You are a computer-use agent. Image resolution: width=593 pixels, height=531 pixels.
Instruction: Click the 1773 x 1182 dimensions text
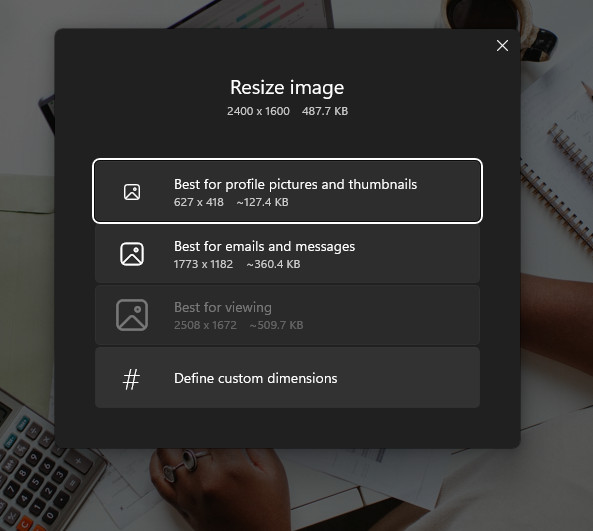coord(203,264)
